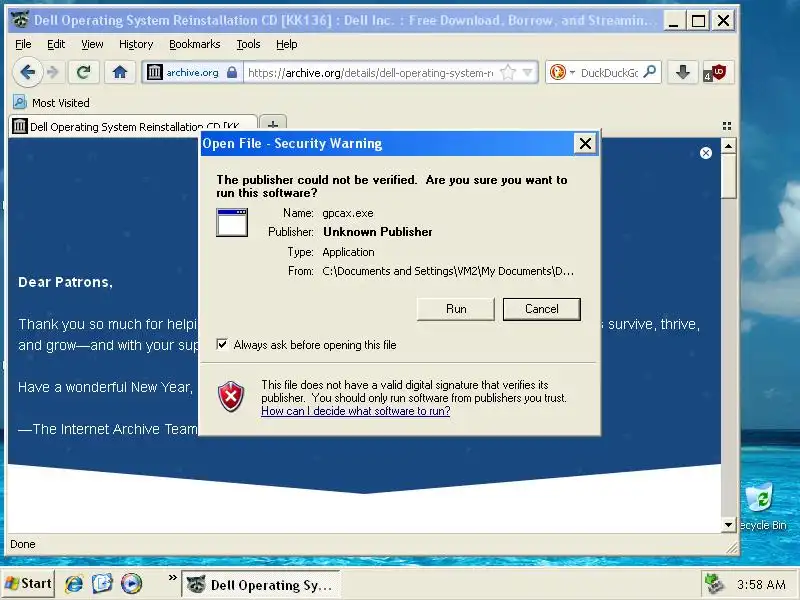This screenshot has height=600, width=800.
Task: Open the Help menu
Action: [x=286, y=44]
